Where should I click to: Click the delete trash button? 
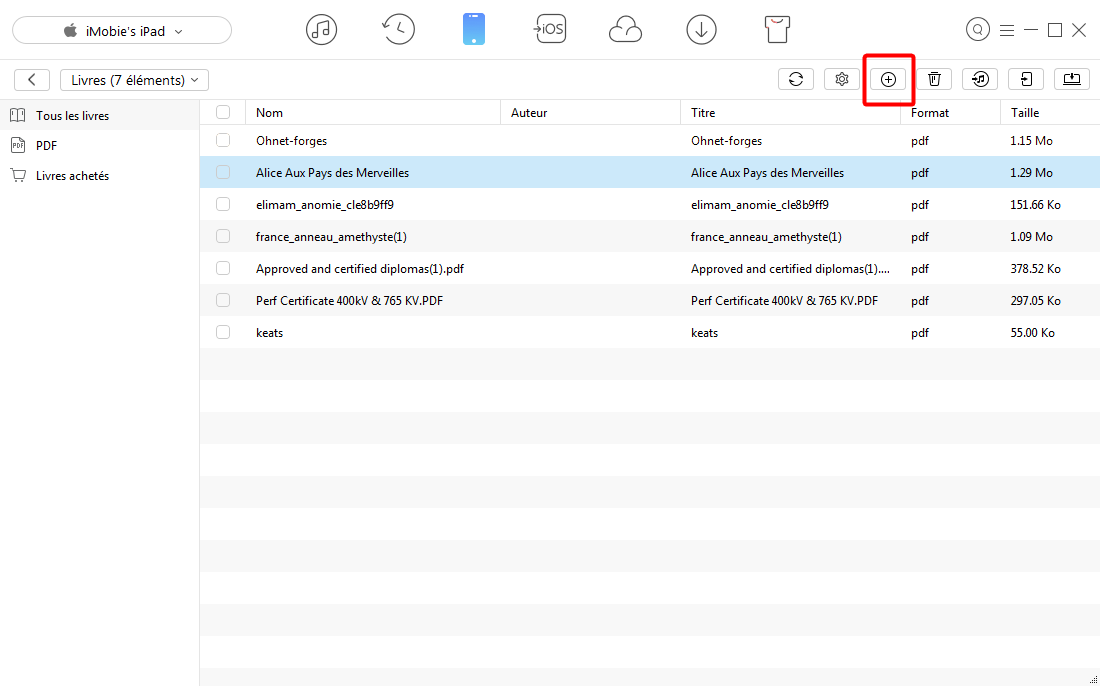(934, 79)
